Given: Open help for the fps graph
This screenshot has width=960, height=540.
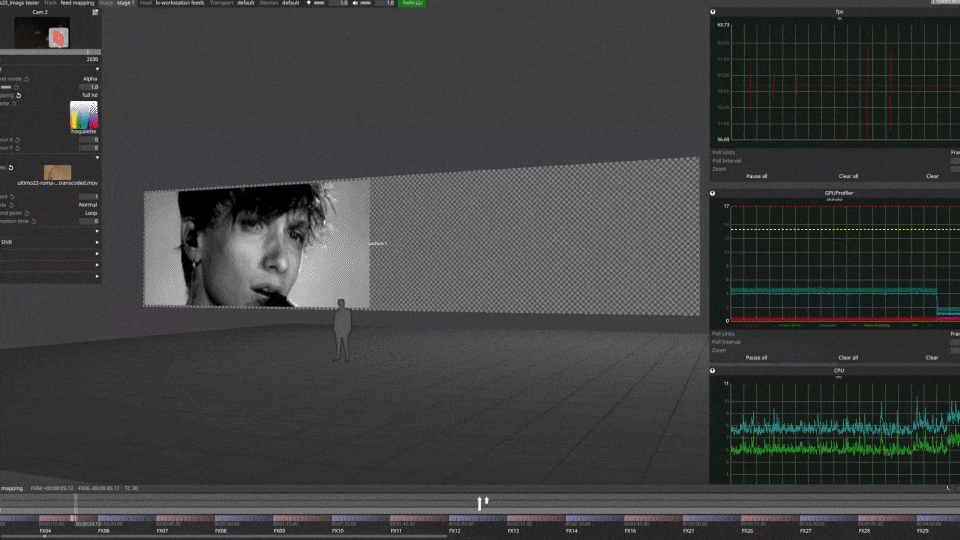Looking at the screenshot, I should (713, 12).
